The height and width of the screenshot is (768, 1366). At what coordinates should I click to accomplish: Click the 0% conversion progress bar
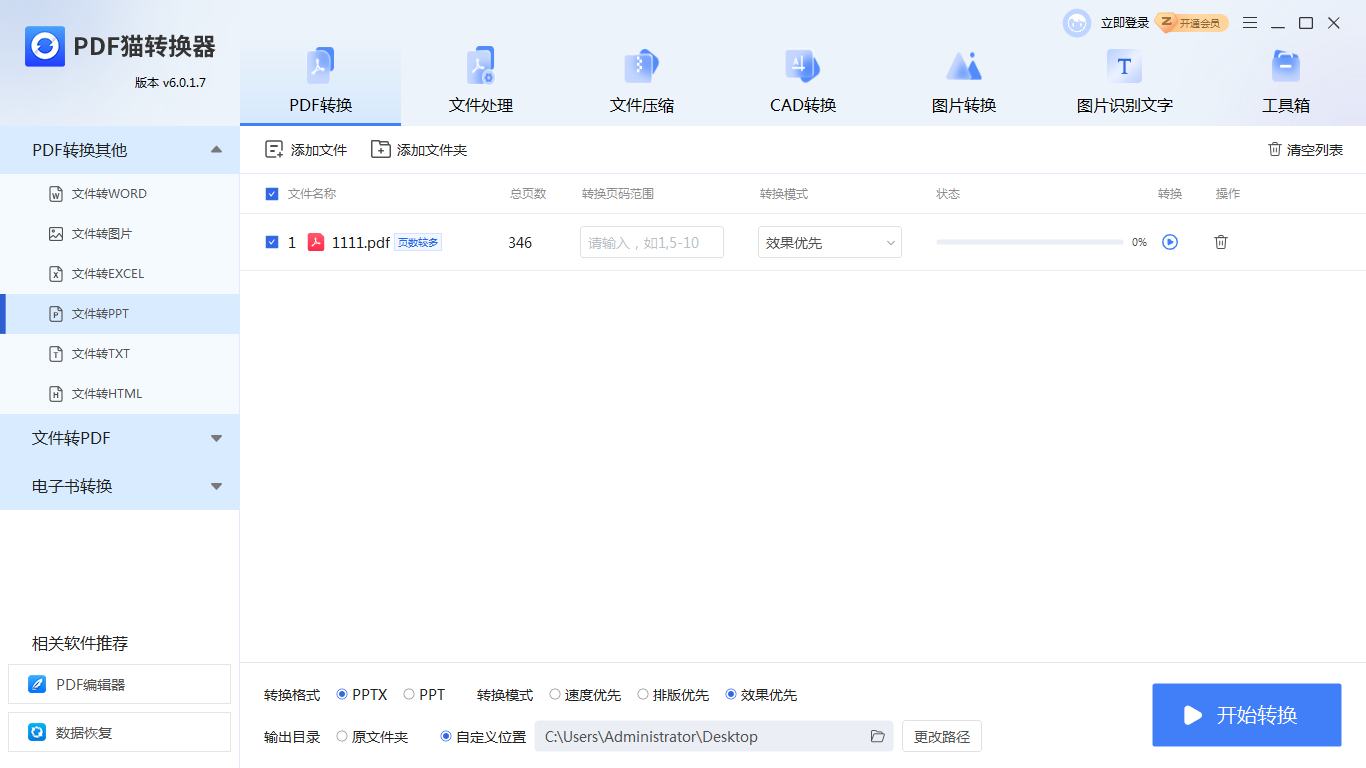pos(1030,242)
